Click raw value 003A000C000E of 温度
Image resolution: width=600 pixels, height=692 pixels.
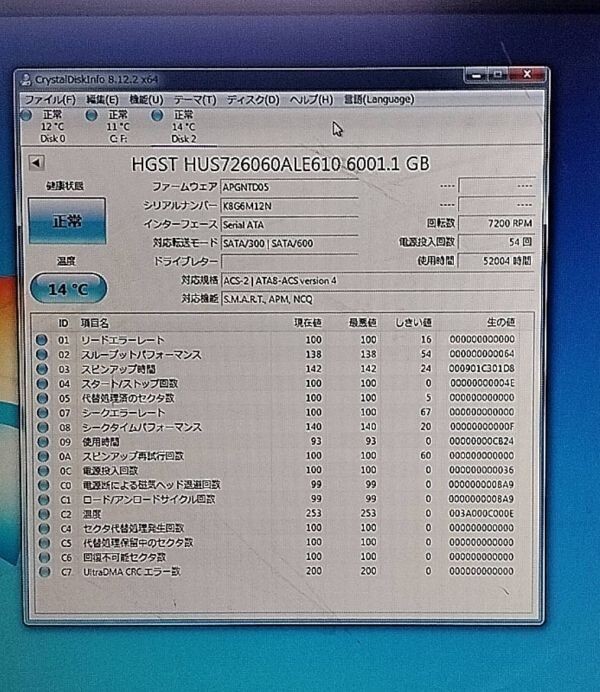[482, 513]
